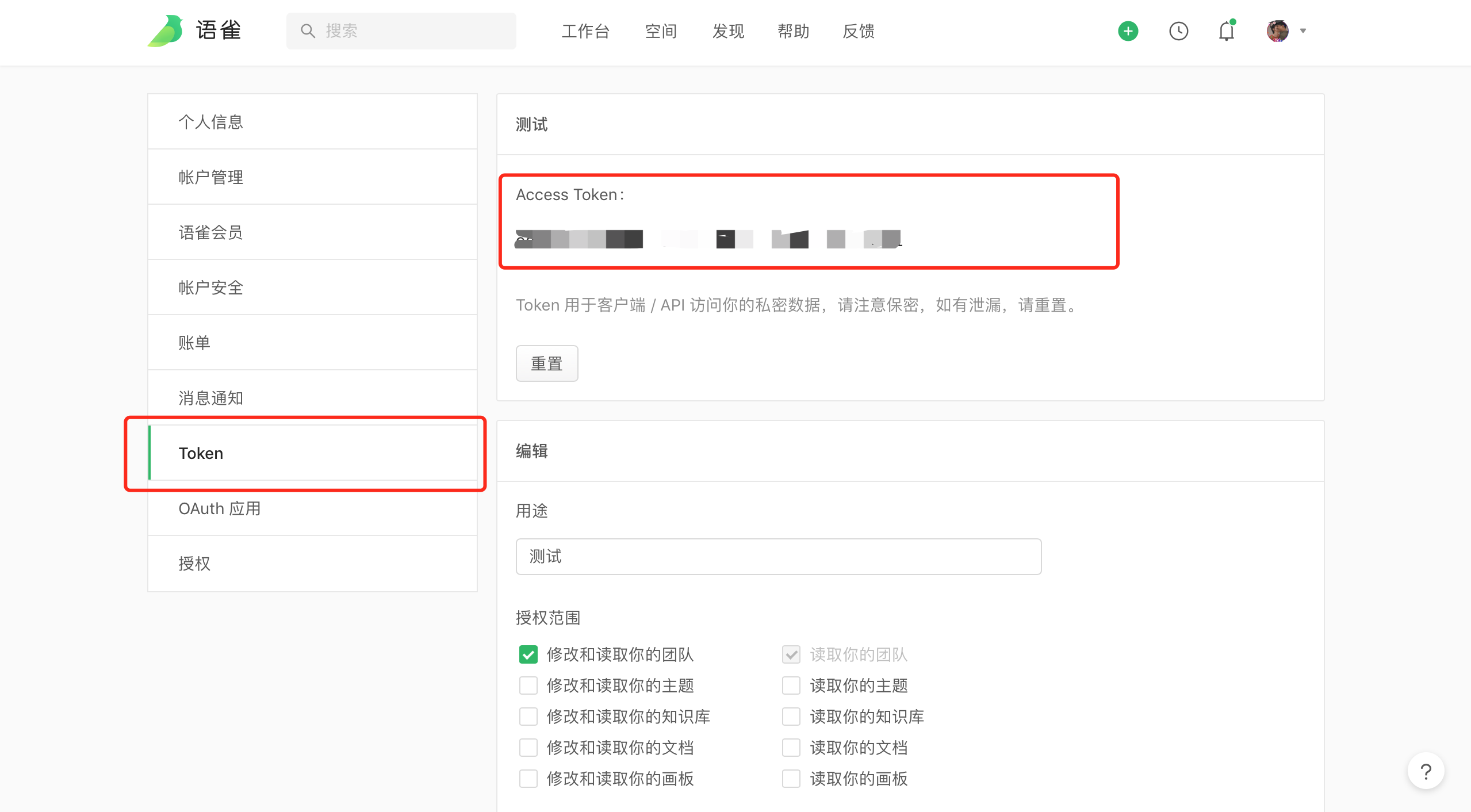
Task: Open 反馈 in top navigation
Action: (859, 31)
